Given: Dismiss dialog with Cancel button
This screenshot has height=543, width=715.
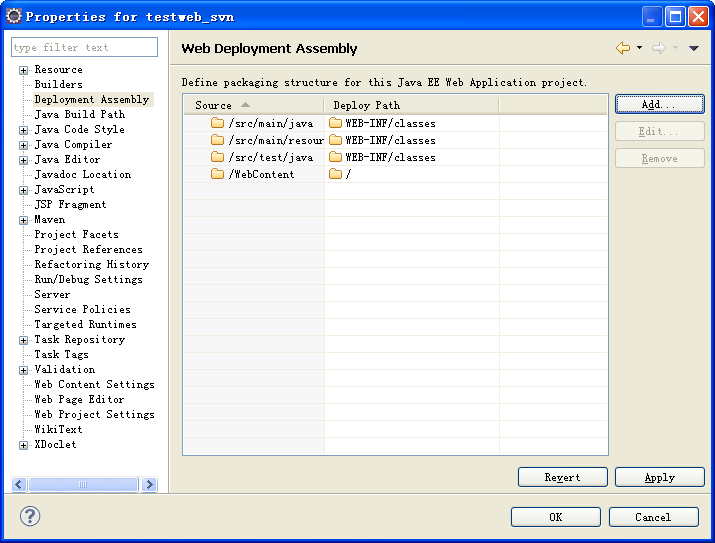Looking at the screenshot, I should [x=653, y=517].
